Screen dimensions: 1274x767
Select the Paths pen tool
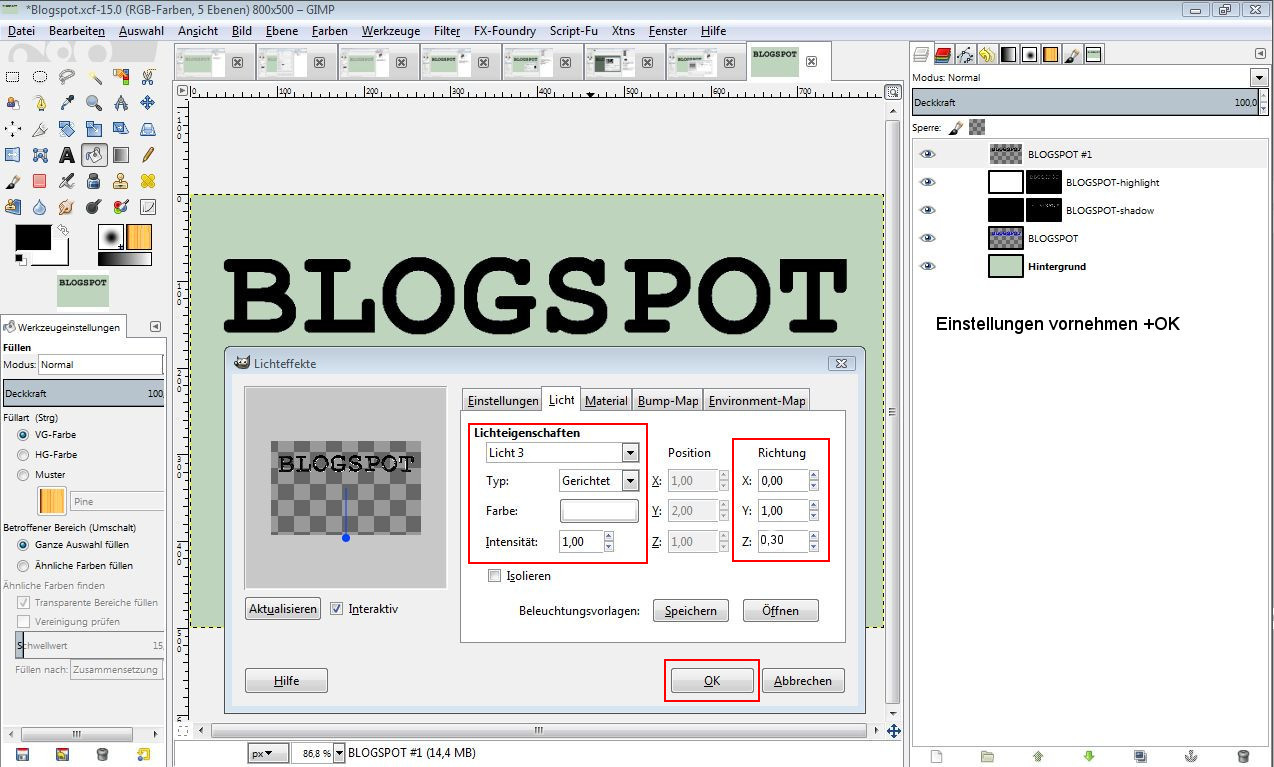click(40, 102)
